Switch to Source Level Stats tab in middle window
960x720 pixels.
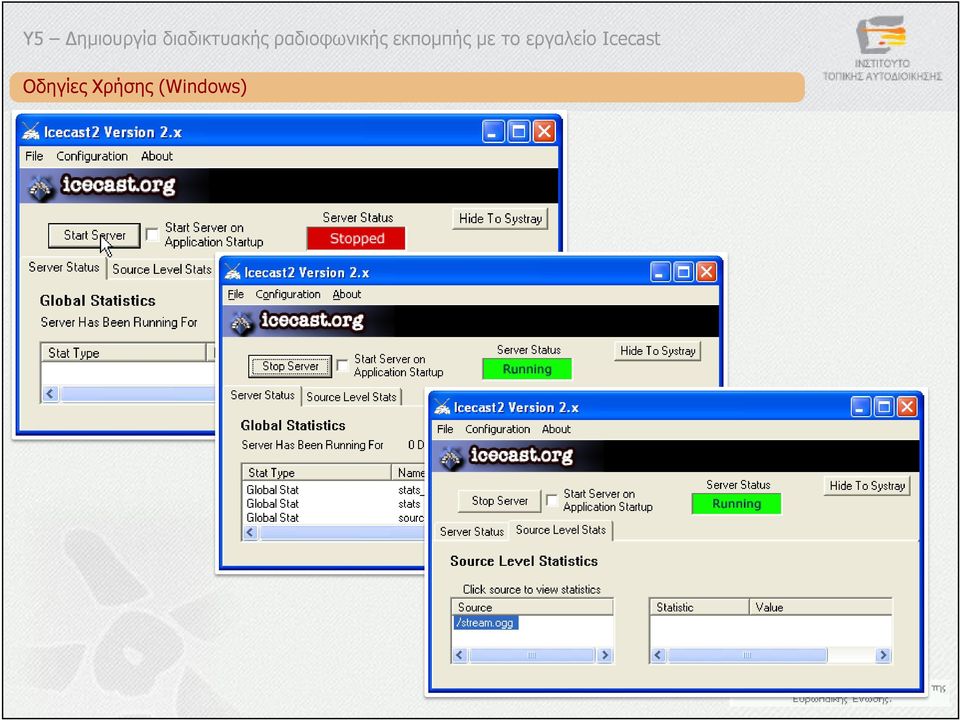point(351,397)
